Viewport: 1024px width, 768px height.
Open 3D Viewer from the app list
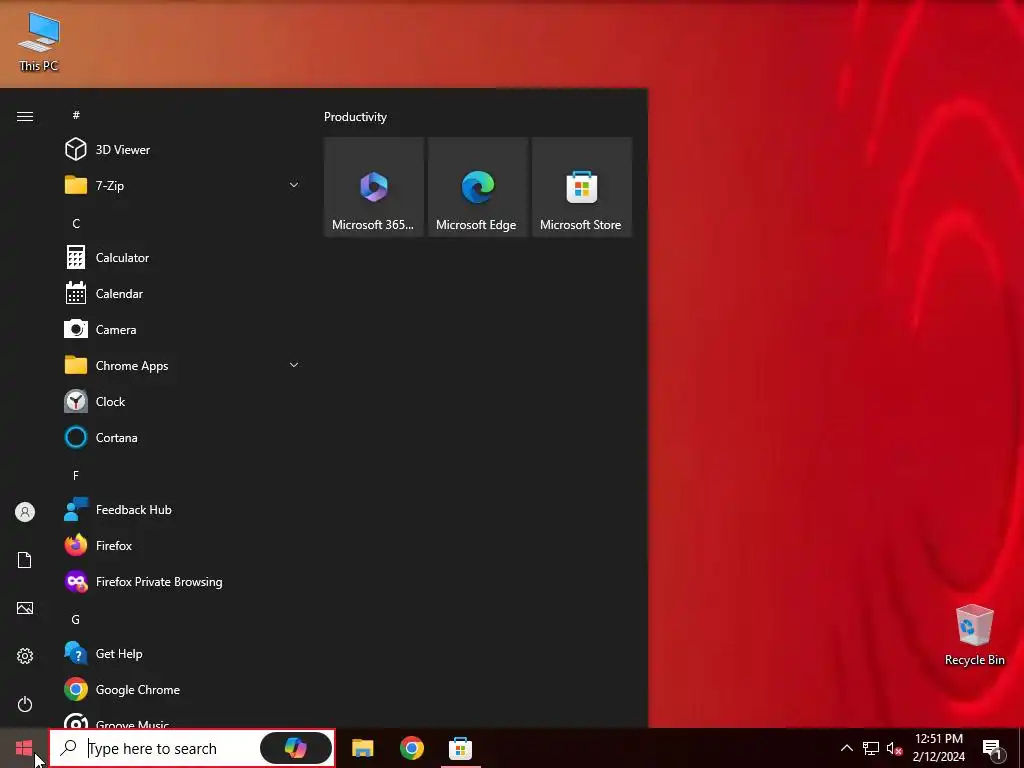[x=183, y=150]
